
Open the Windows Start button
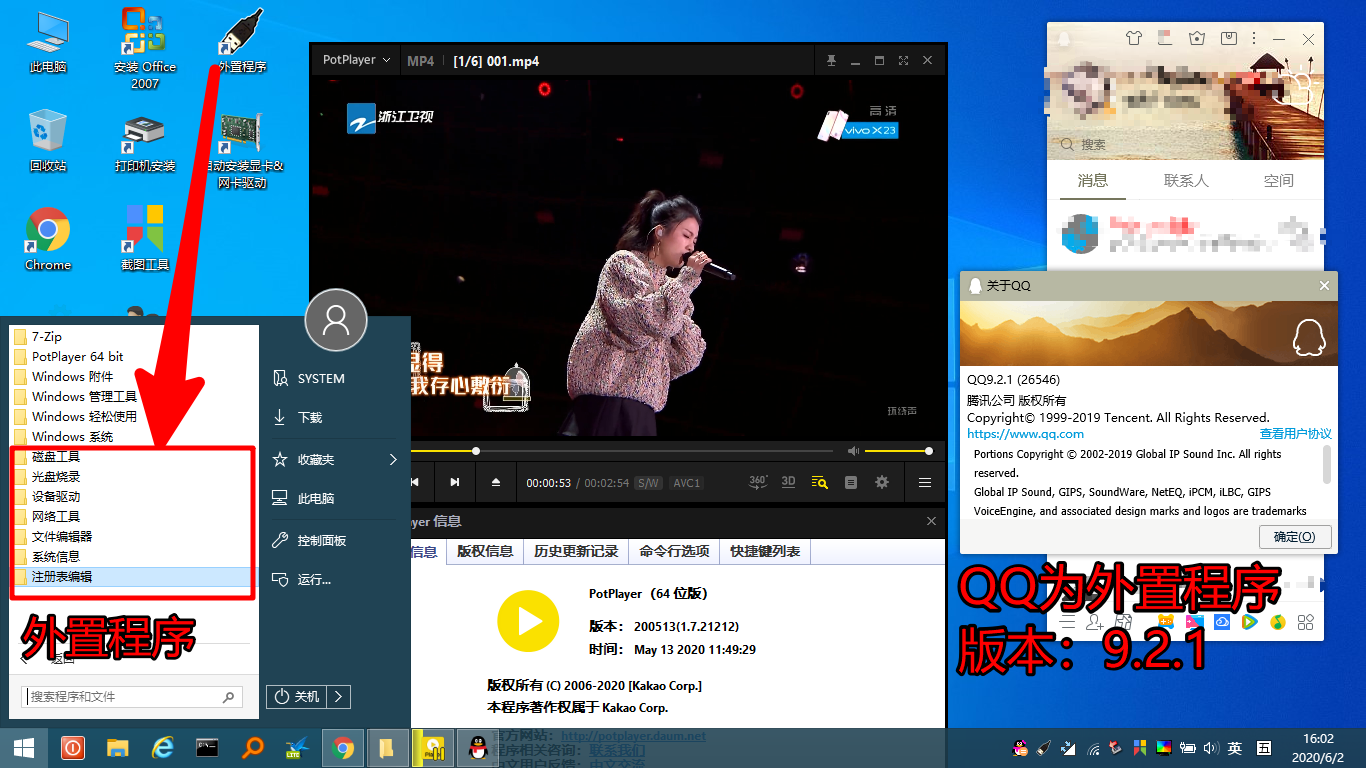pyautogui.click(x=24, y=748)
